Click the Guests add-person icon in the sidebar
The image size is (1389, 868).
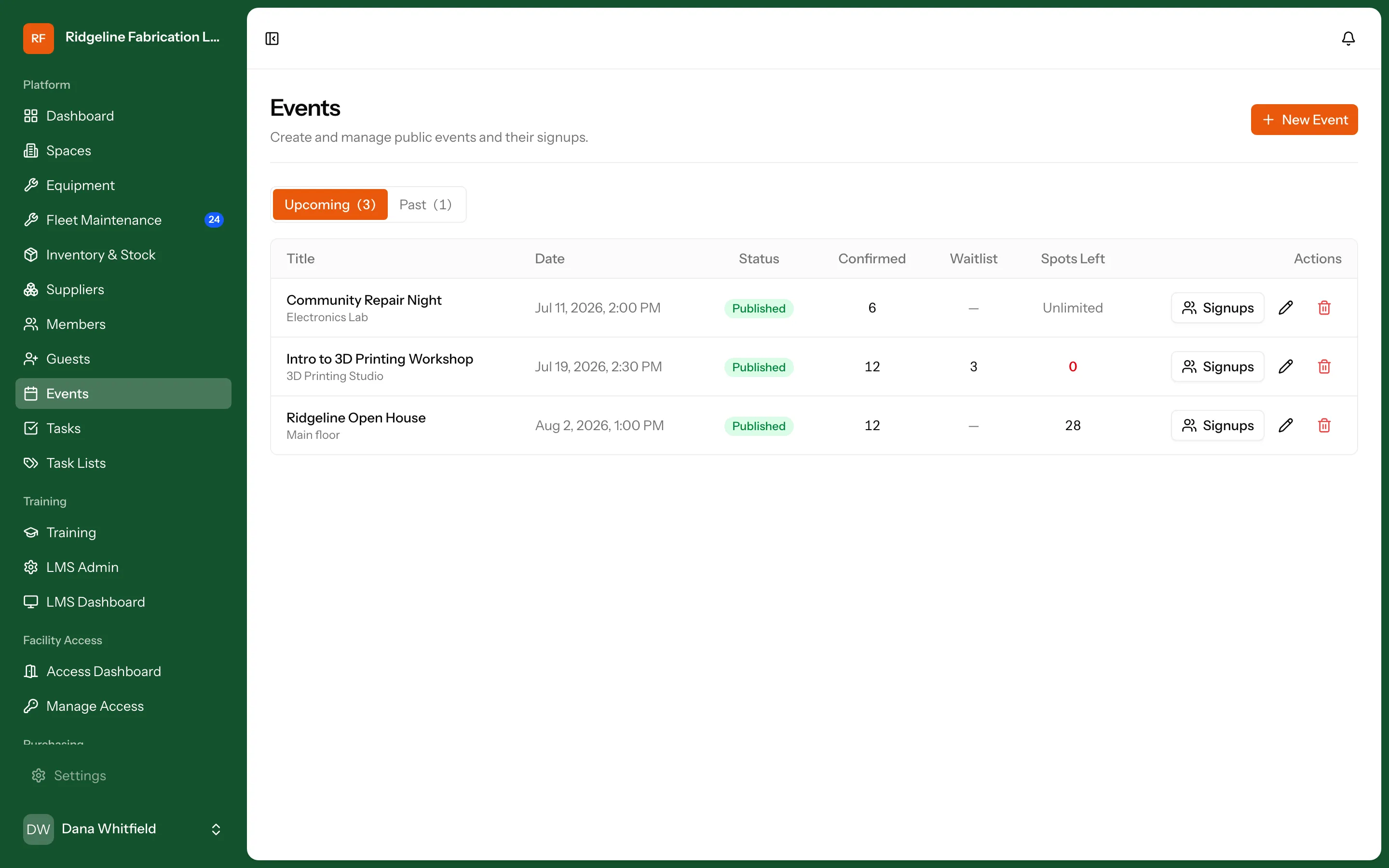31,359
